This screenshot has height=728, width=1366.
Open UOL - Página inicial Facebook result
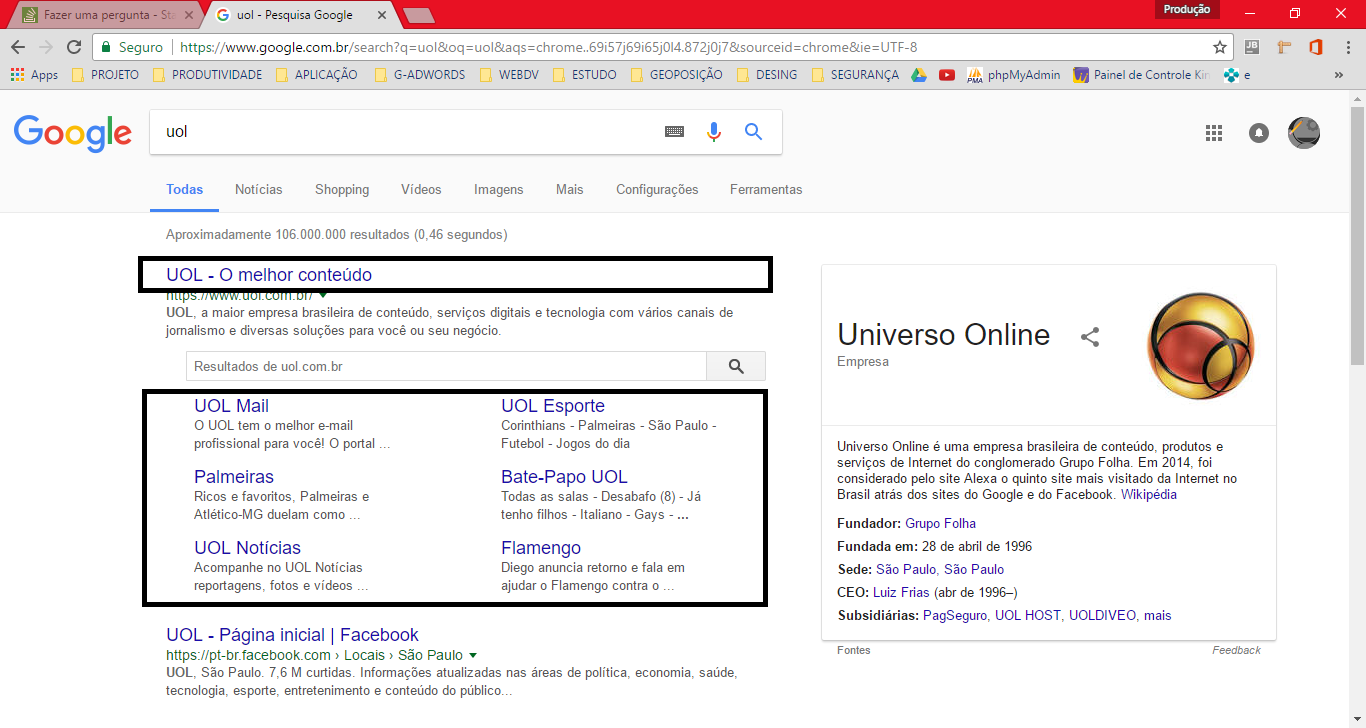pyautogui.click(x=292, y=634)
